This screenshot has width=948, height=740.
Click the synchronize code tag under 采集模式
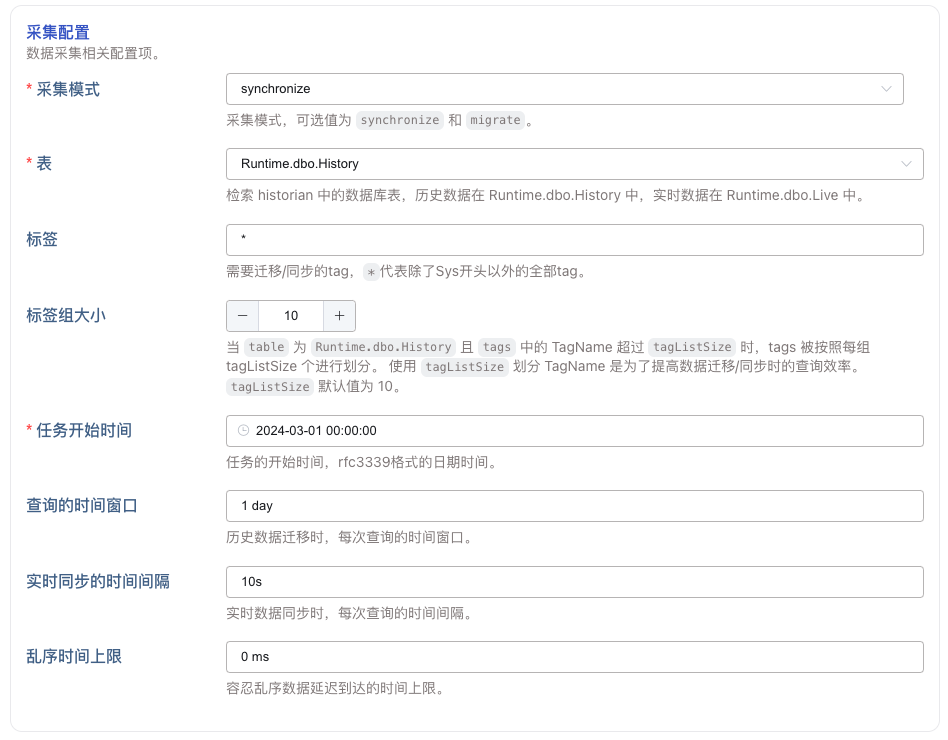(400, 120)
